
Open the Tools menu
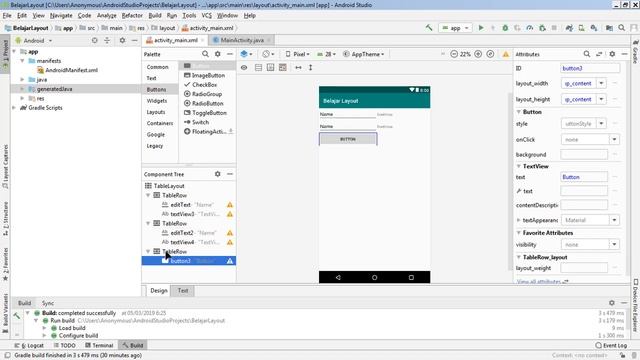point(189,16)
